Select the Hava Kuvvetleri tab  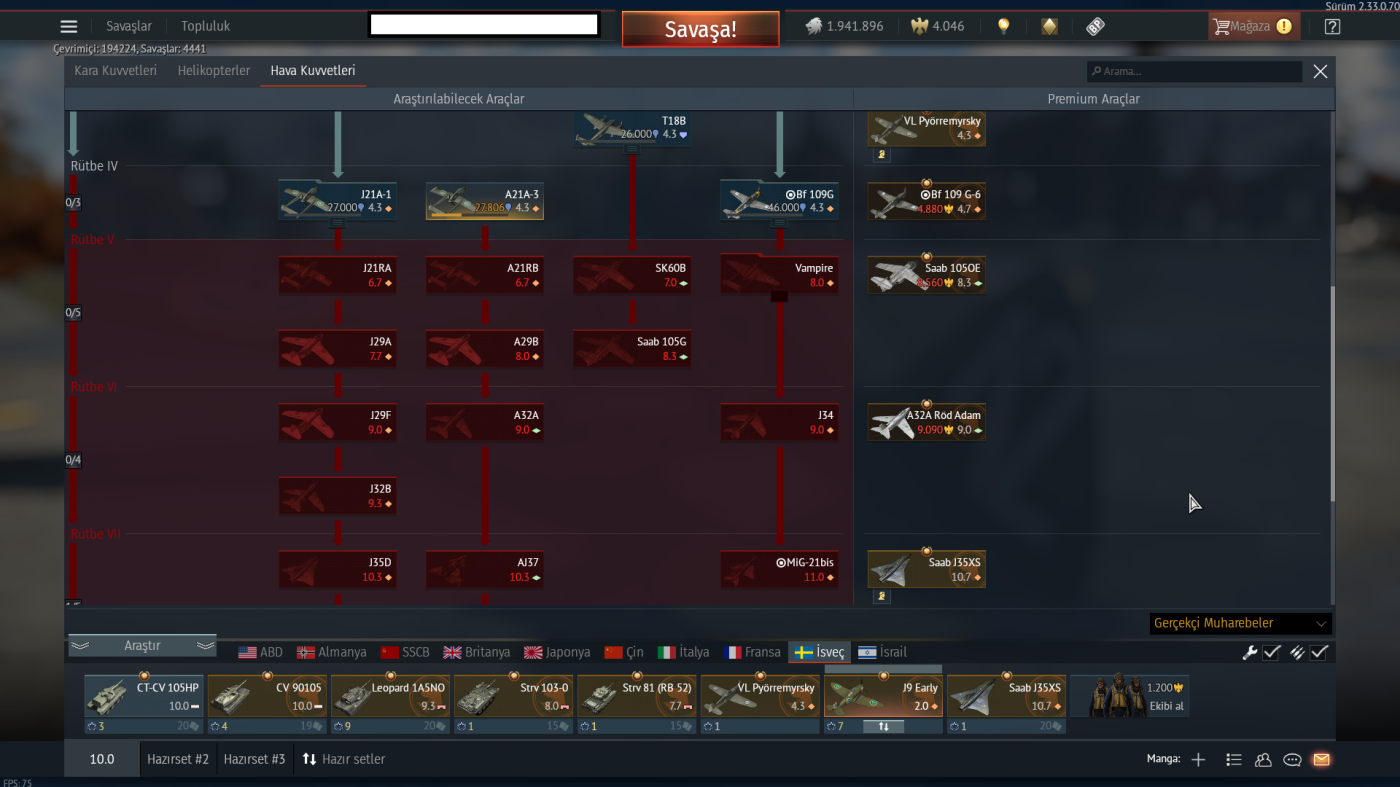pos(313,71)
